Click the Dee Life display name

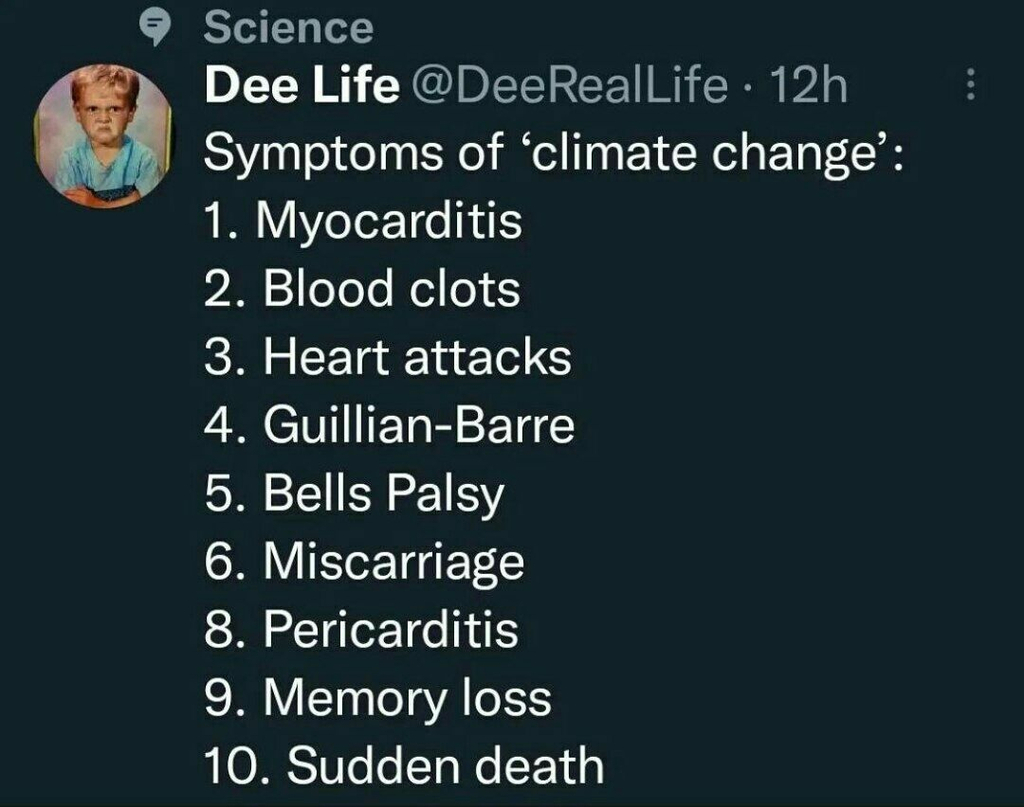click(x=300, y=88)
